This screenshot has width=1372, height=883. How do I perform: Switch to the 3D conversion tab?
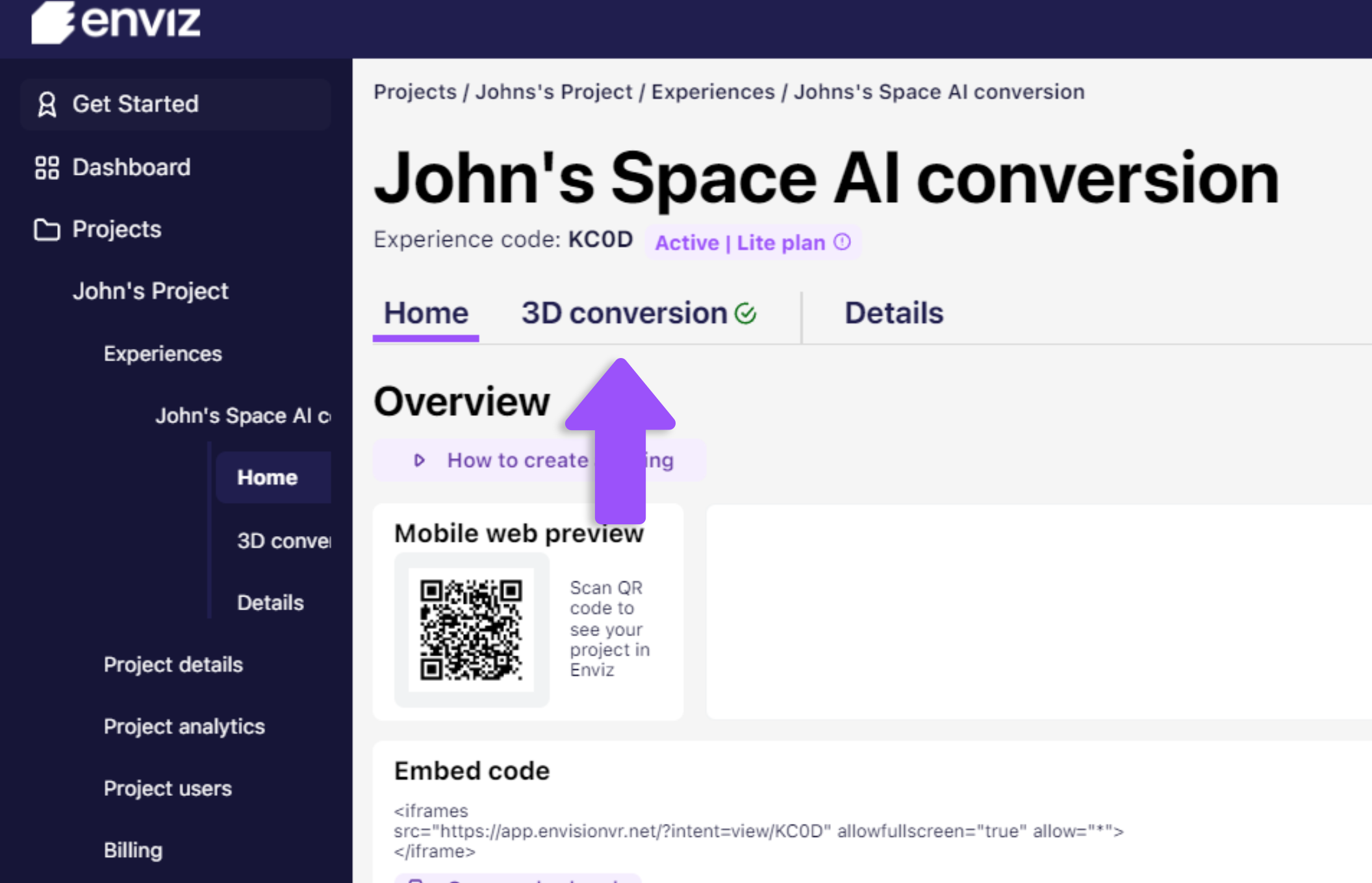(x=639, y=314)
